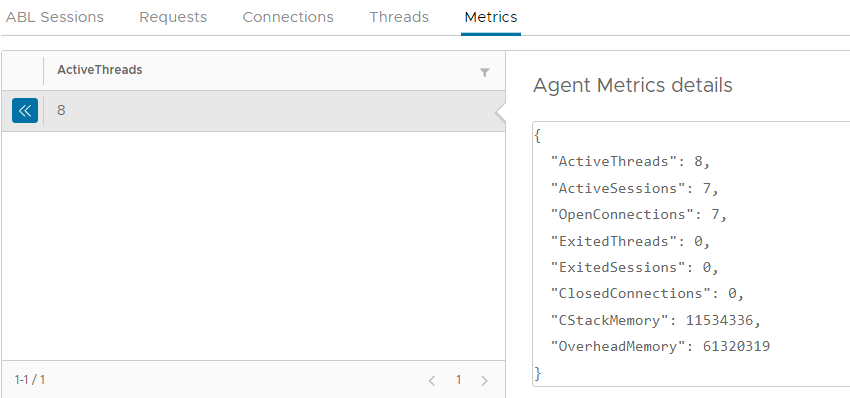Click the ActiveThreads line in JSON

pos(630,162)
